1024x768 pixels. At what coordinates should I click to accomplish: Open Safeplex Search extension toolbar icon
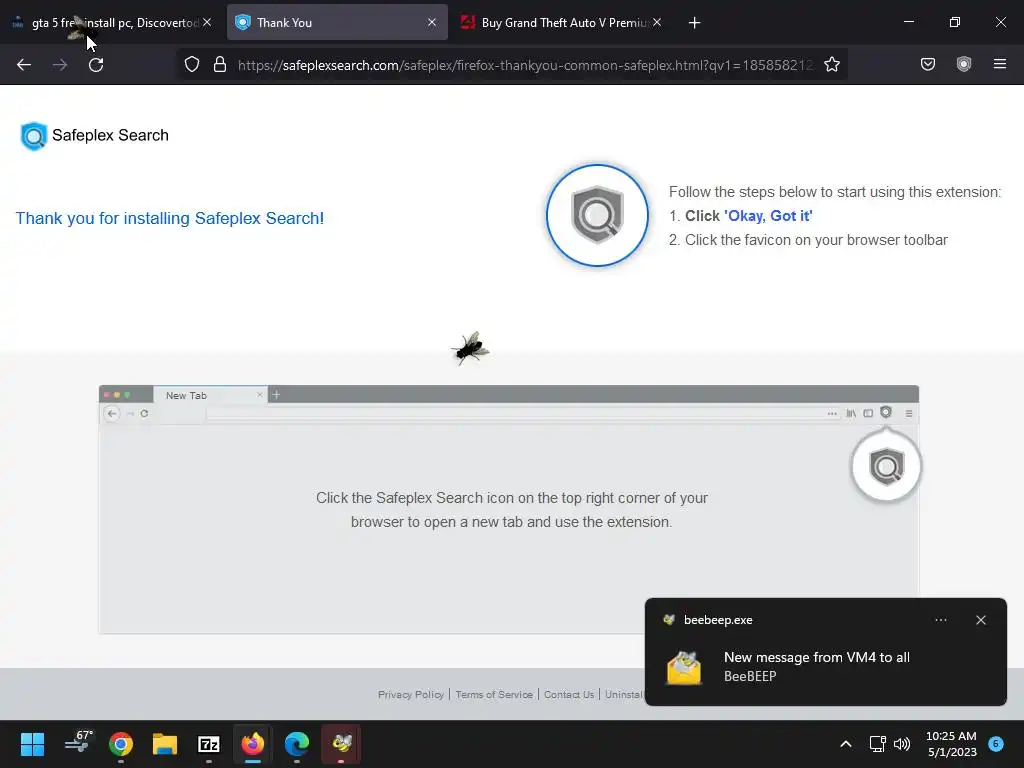[x=964, y=64]
